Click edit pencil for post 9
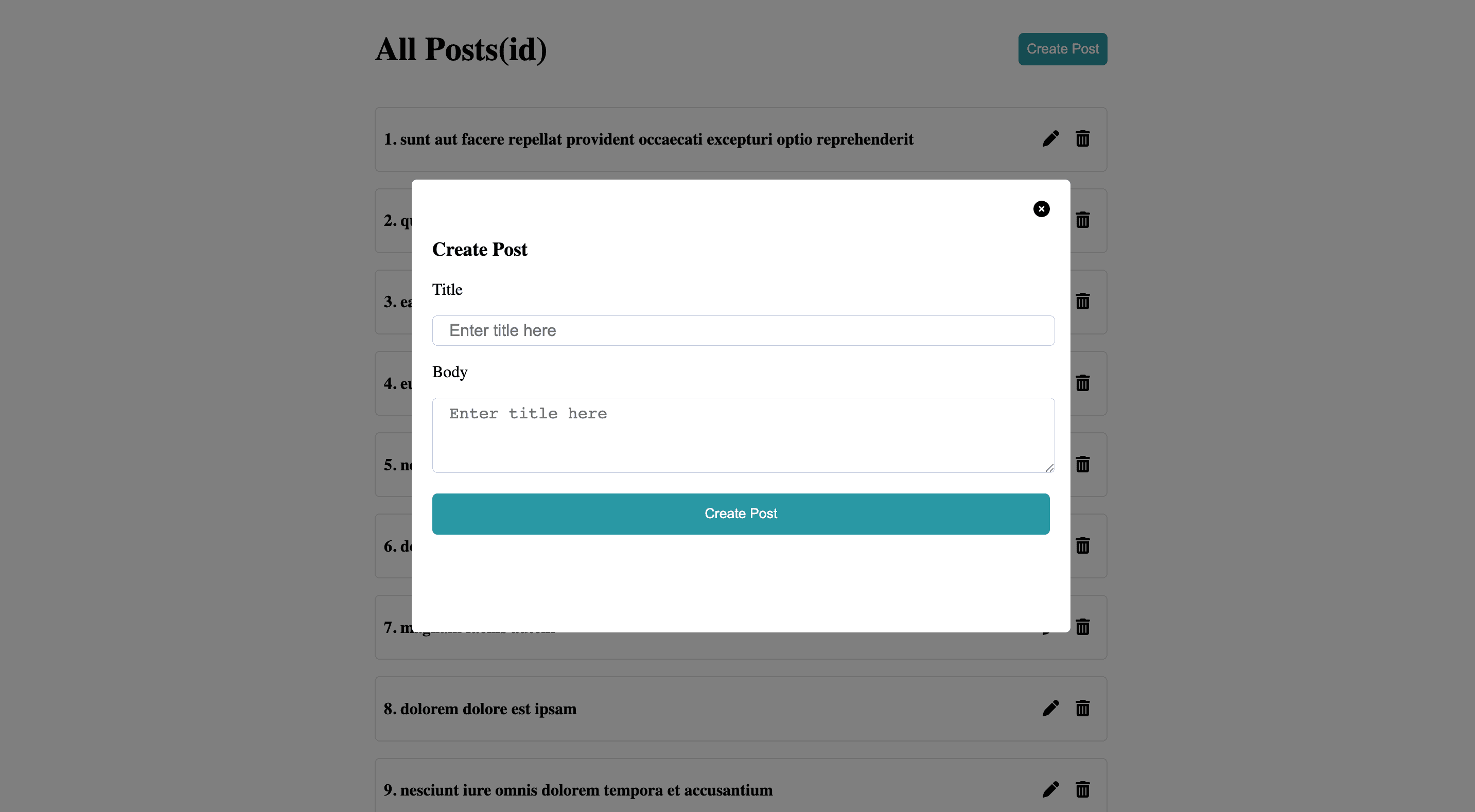 coord(1050,790)
